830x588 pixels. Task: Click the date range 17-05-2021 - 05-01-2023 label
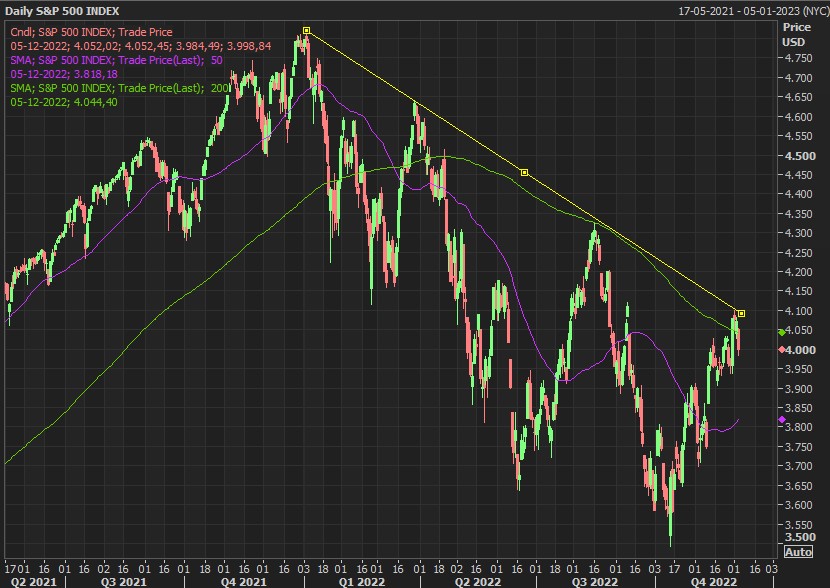point(754,11)
